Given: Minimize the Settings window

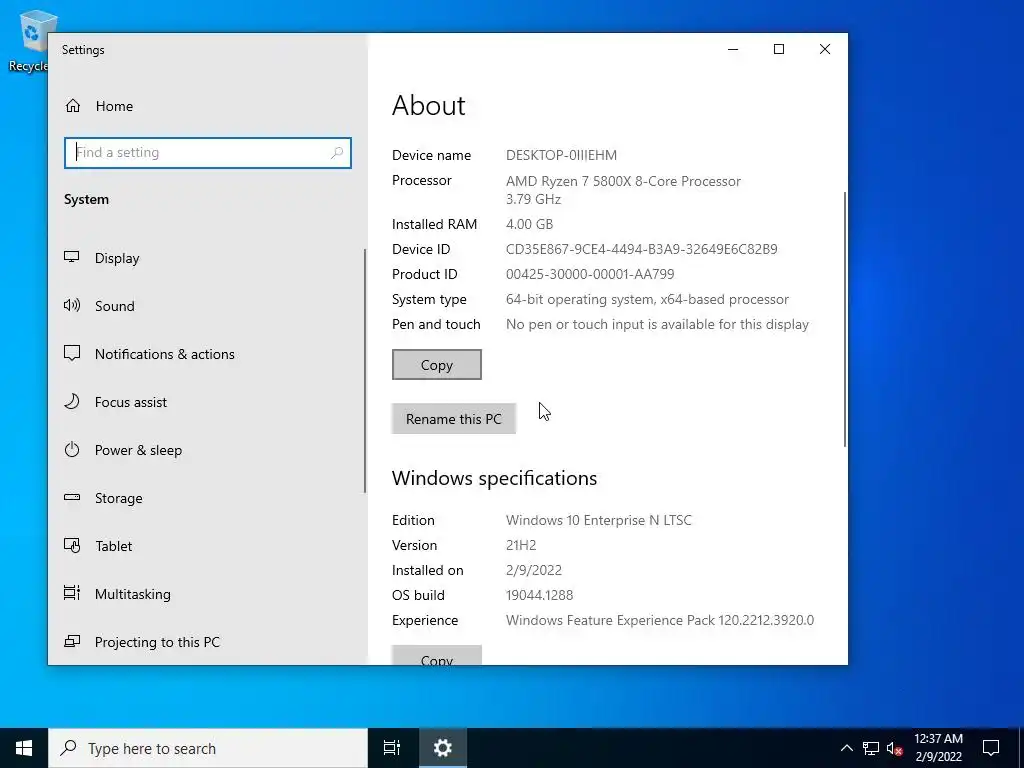Looking at the screenshot, I should pos(733,49).
